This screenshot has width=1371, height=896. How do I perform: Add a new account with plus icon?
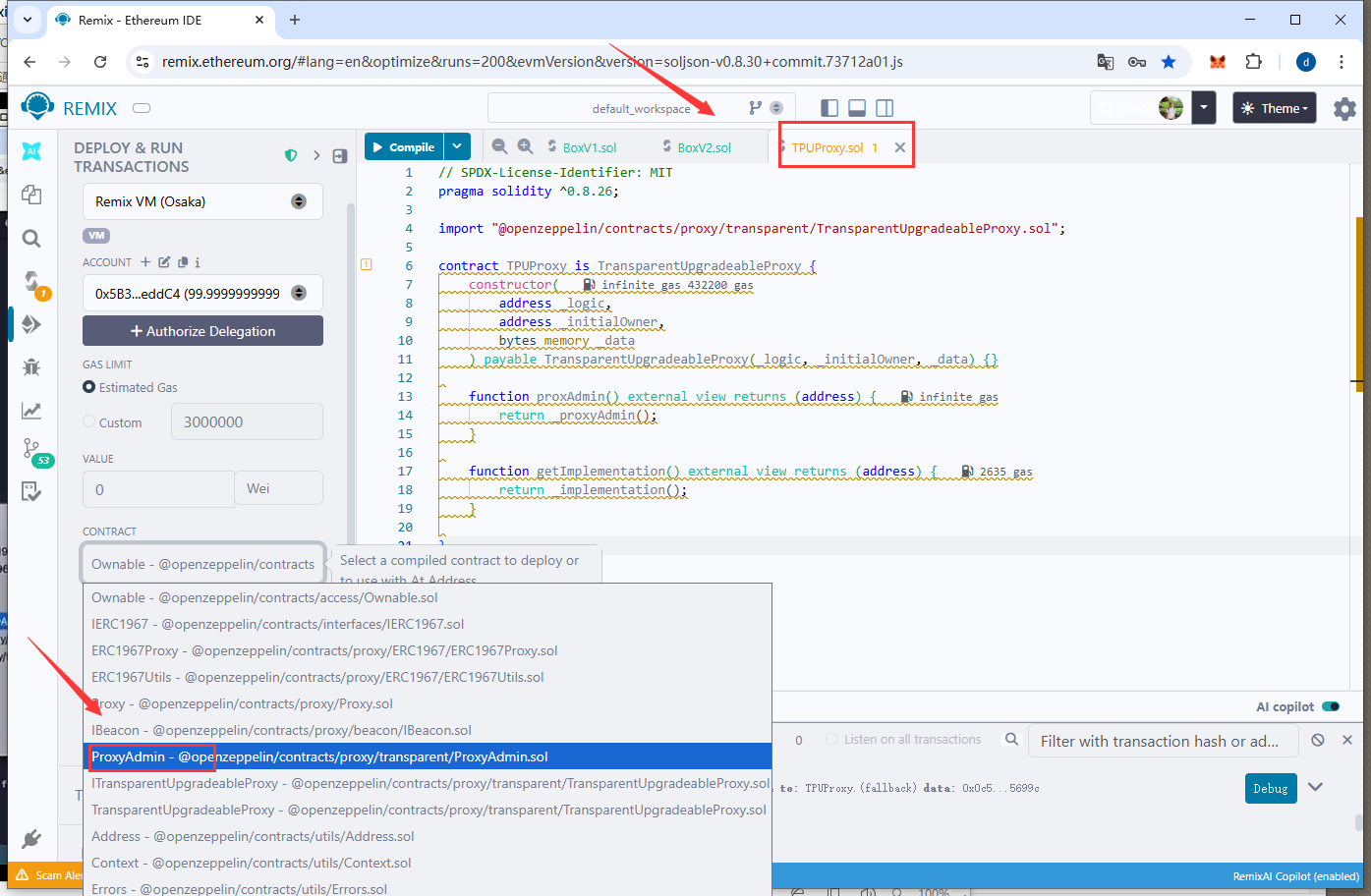(x=145, y=262)
